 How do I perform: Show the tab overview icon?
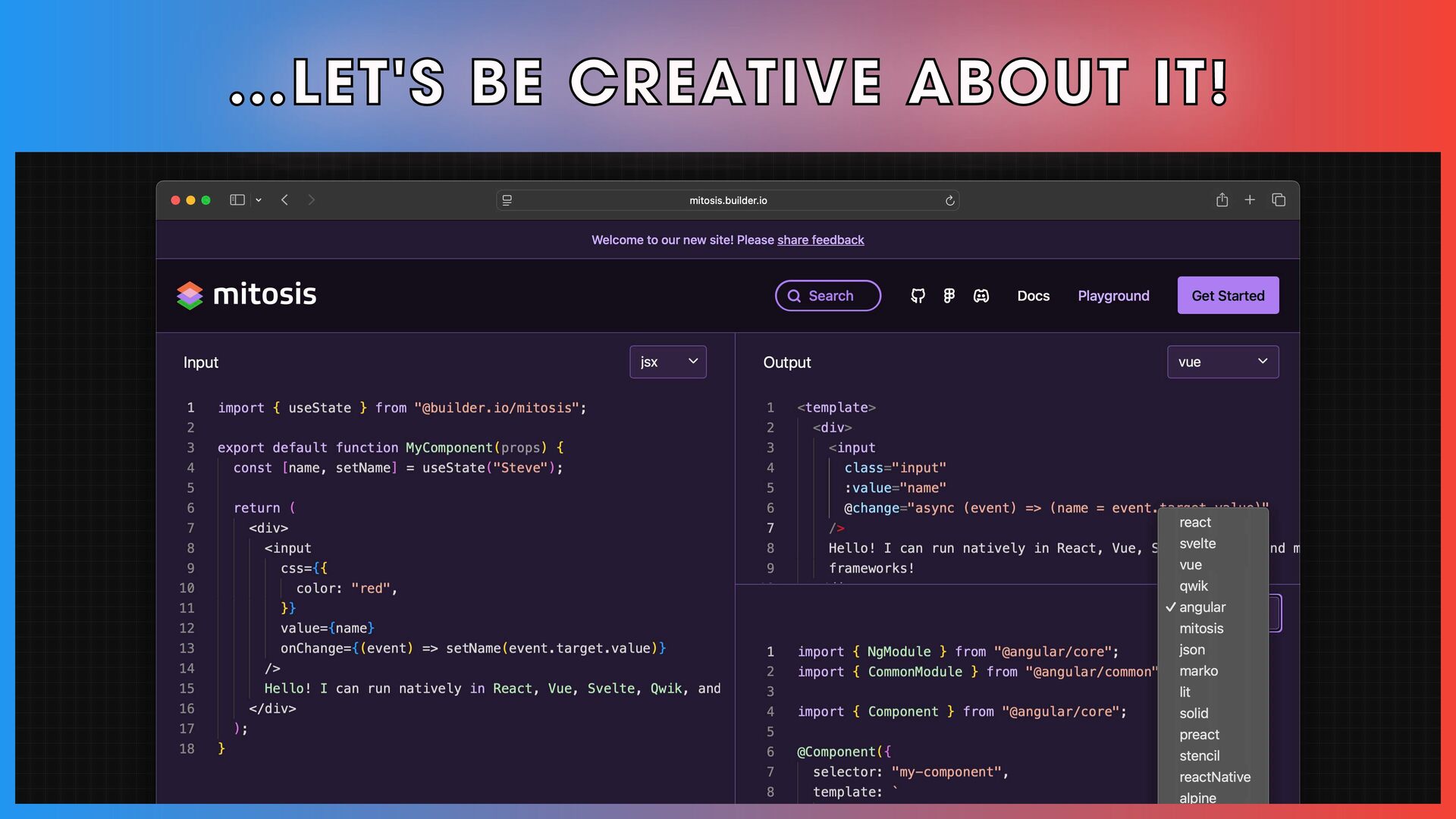click(1279, 200)
